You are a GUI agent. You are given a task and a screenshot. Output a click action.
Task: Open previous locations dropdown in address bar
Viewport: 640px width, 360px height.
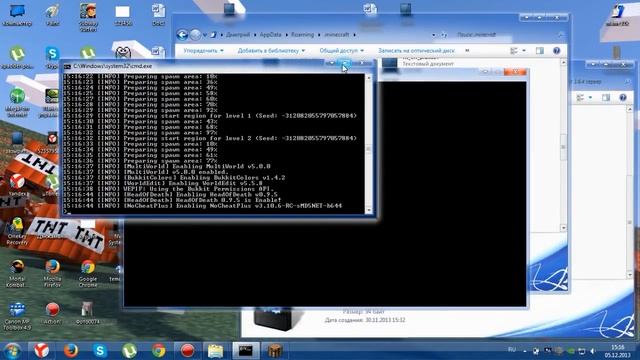tap(433, 35)
